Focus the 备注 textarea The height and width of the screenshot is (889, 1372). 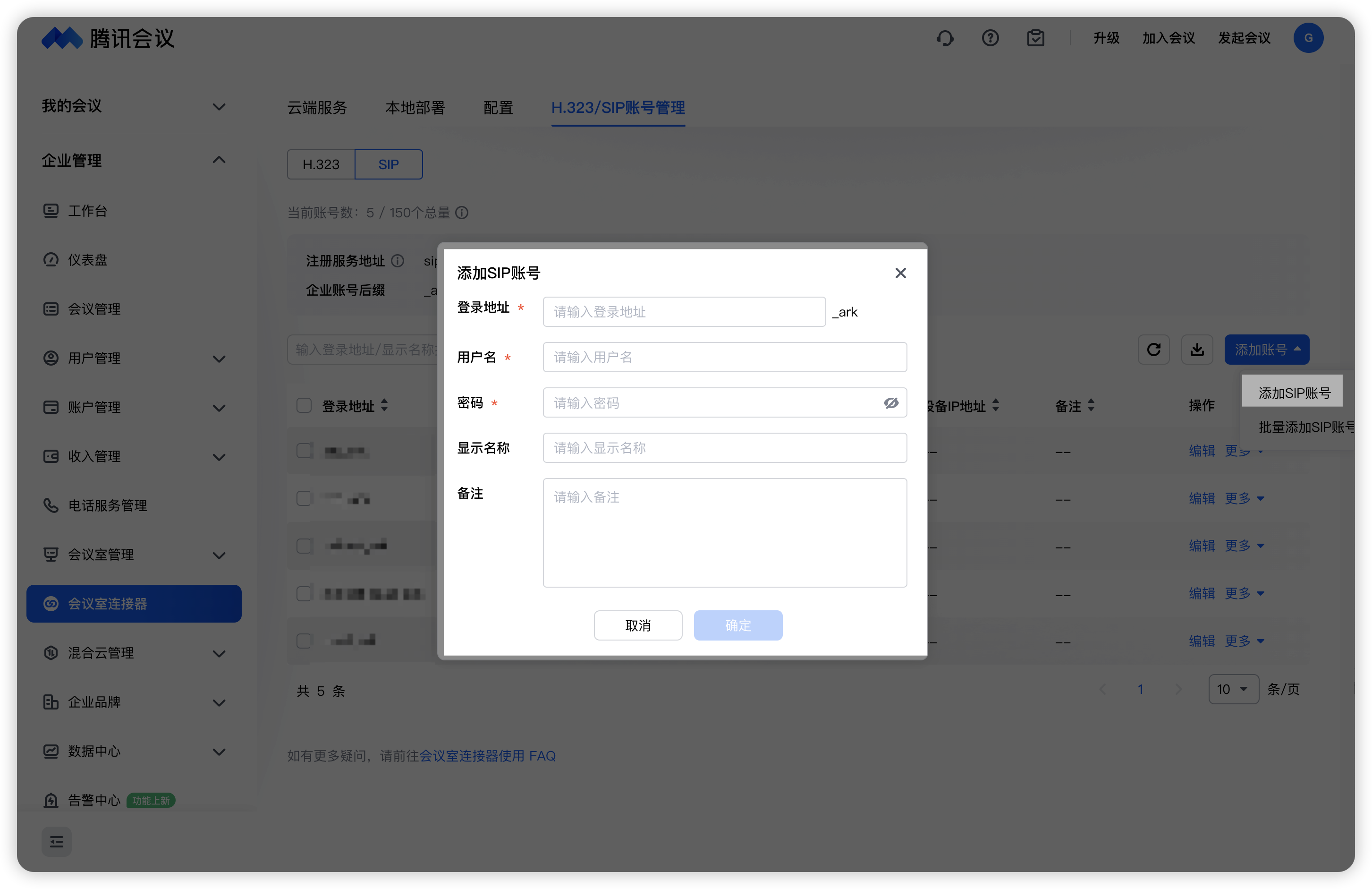coord(725,532)
